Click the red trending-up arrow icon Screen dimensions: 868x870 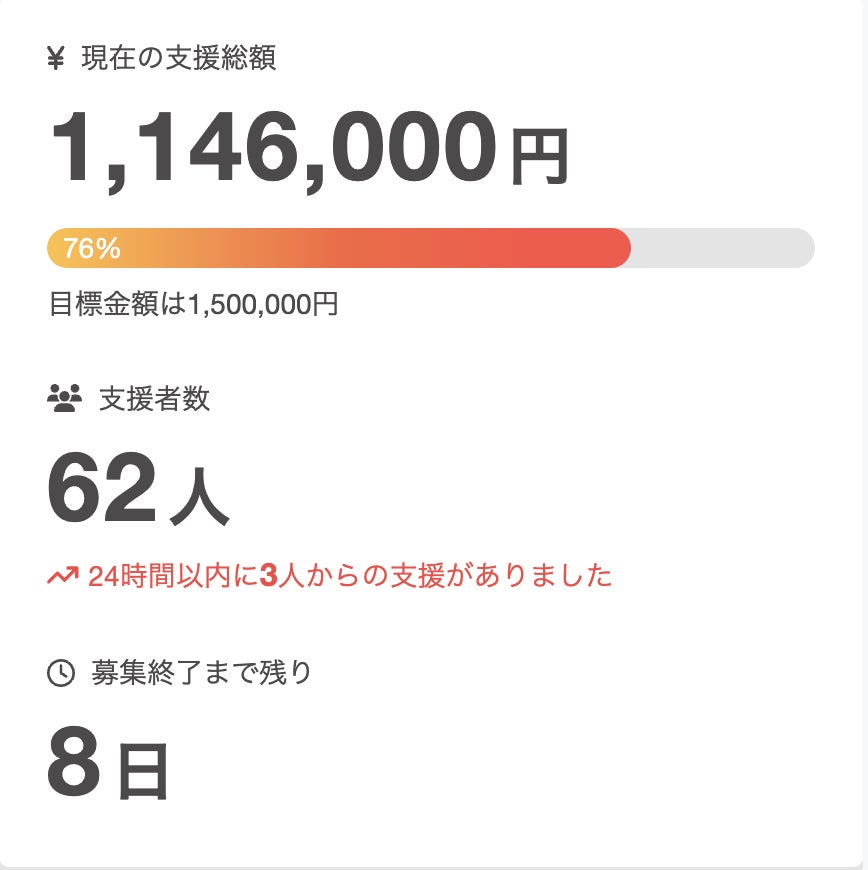pos(62,576)
